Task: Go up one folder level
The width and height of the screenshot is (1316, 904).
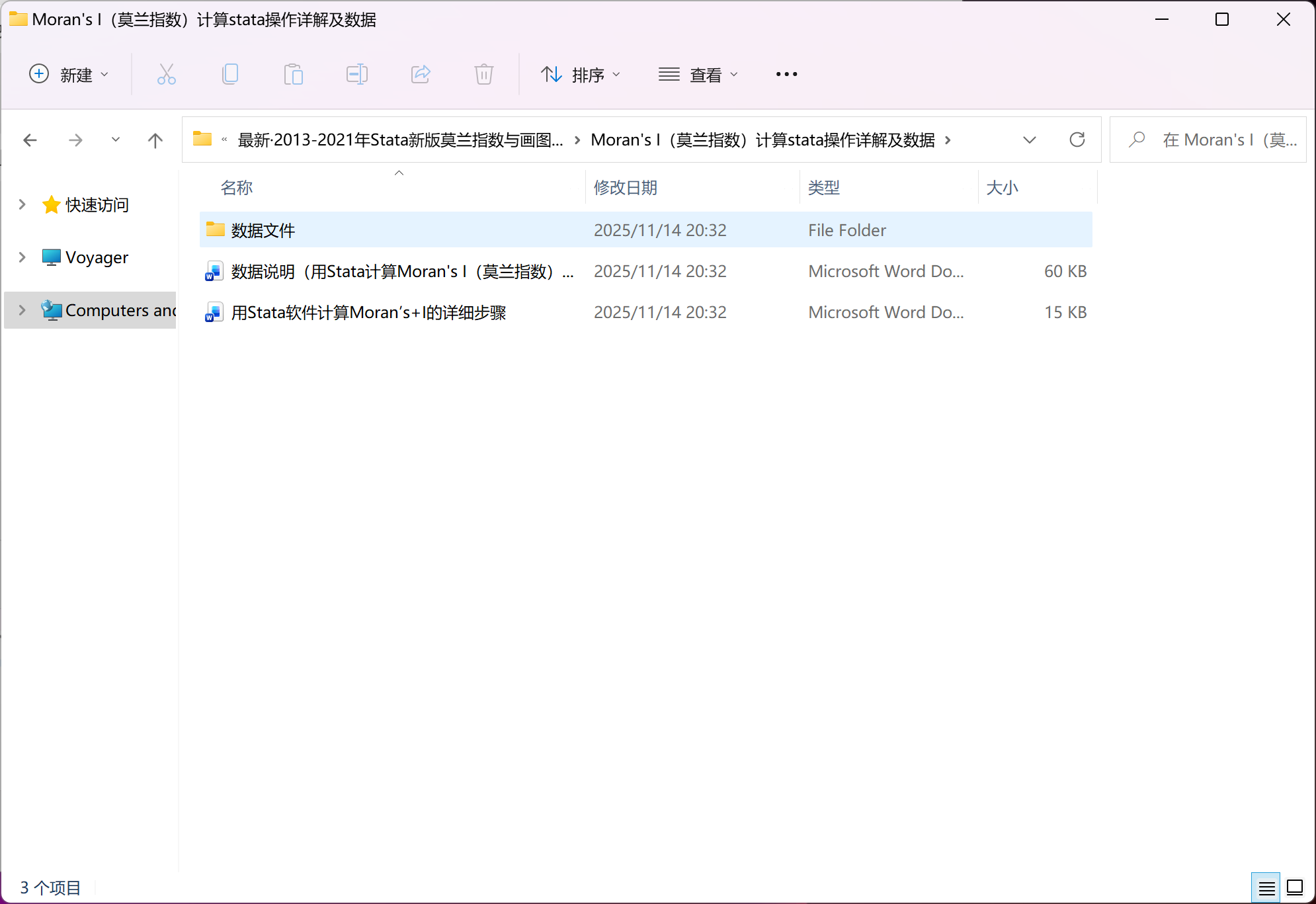Action: [x=155, y=140]
